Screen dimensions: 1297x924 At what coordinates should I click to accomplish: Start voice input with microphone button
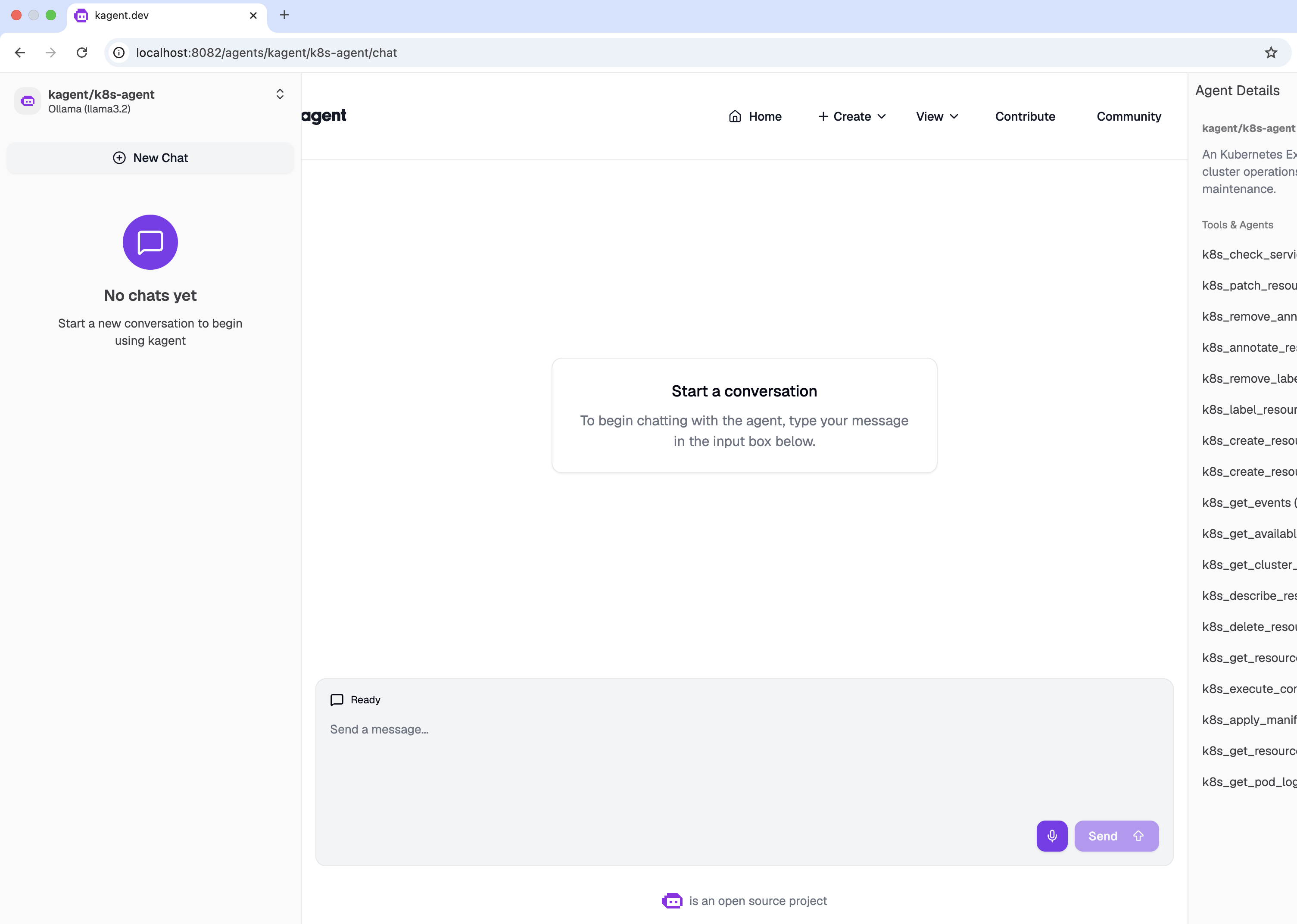[x=1052, y=836]
